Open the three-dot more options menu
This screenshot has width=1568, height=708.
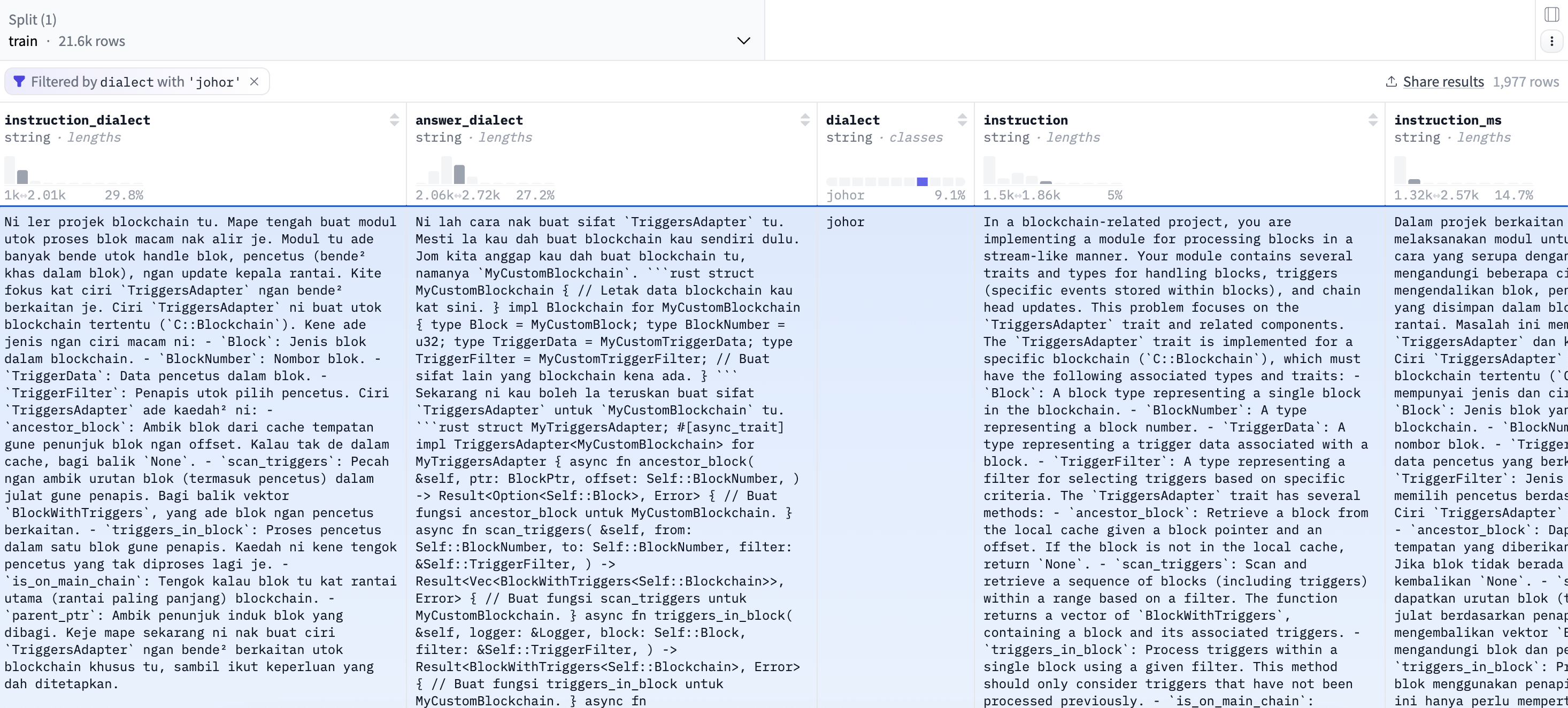tap(1551, 41)
